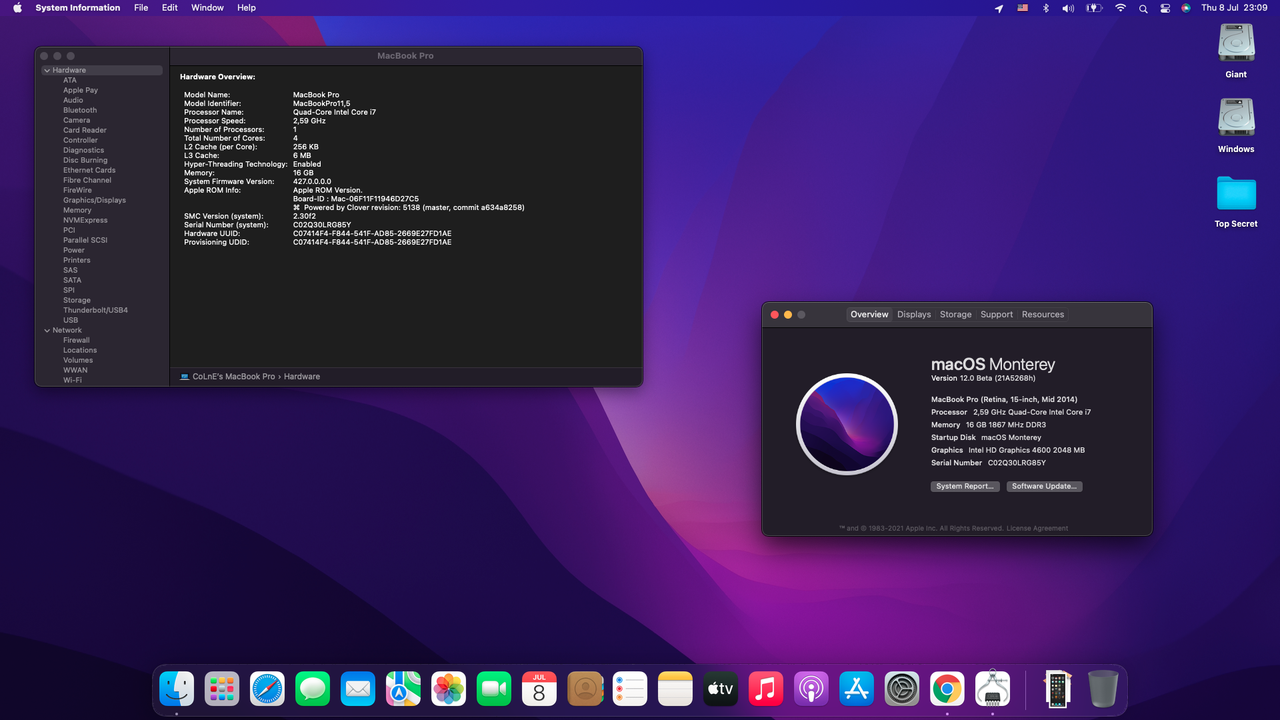Open the volume menu bar icon

[1068, 8]
